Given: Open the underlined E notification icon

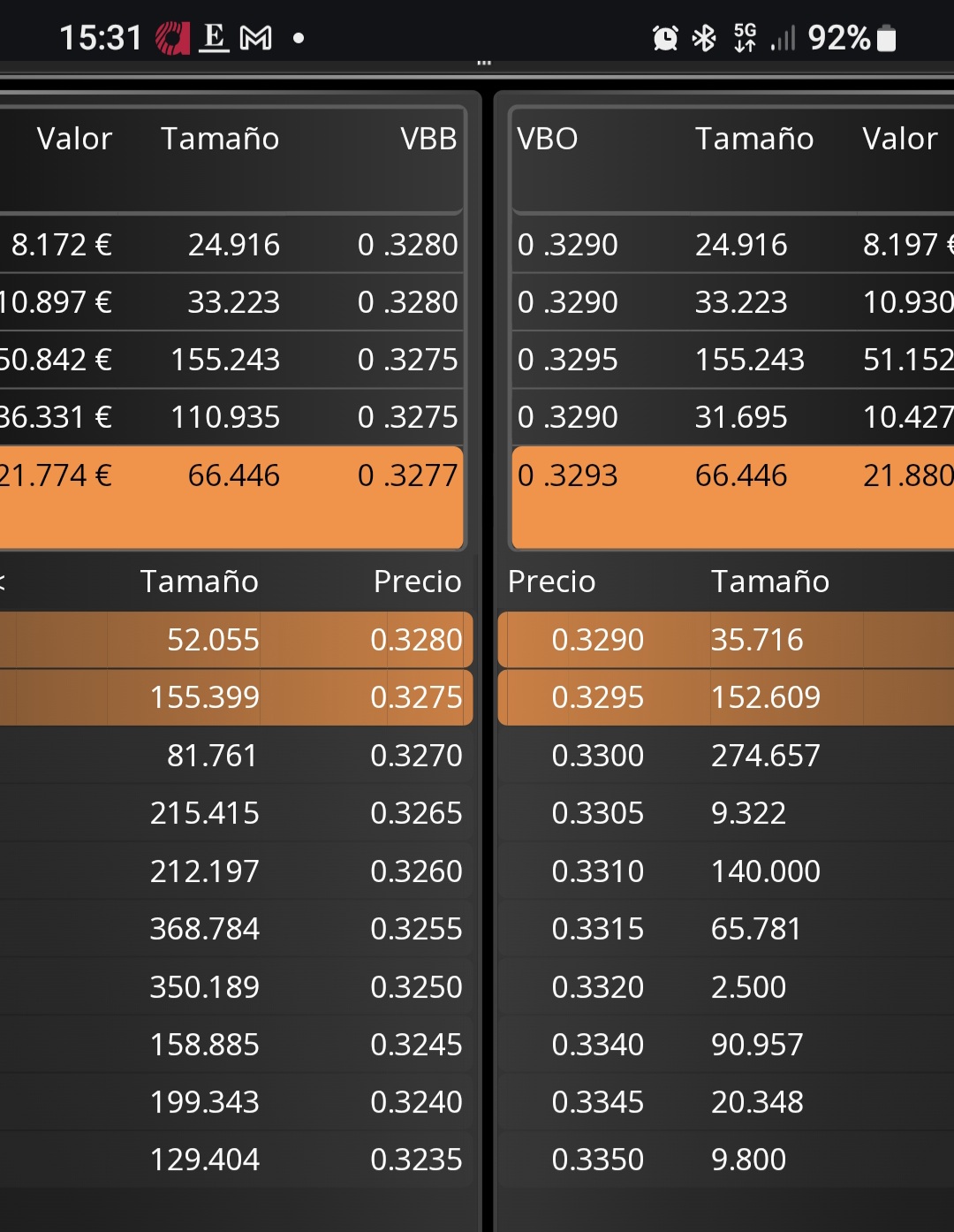Looking at the screenshot, I should (x=214, y=38).
